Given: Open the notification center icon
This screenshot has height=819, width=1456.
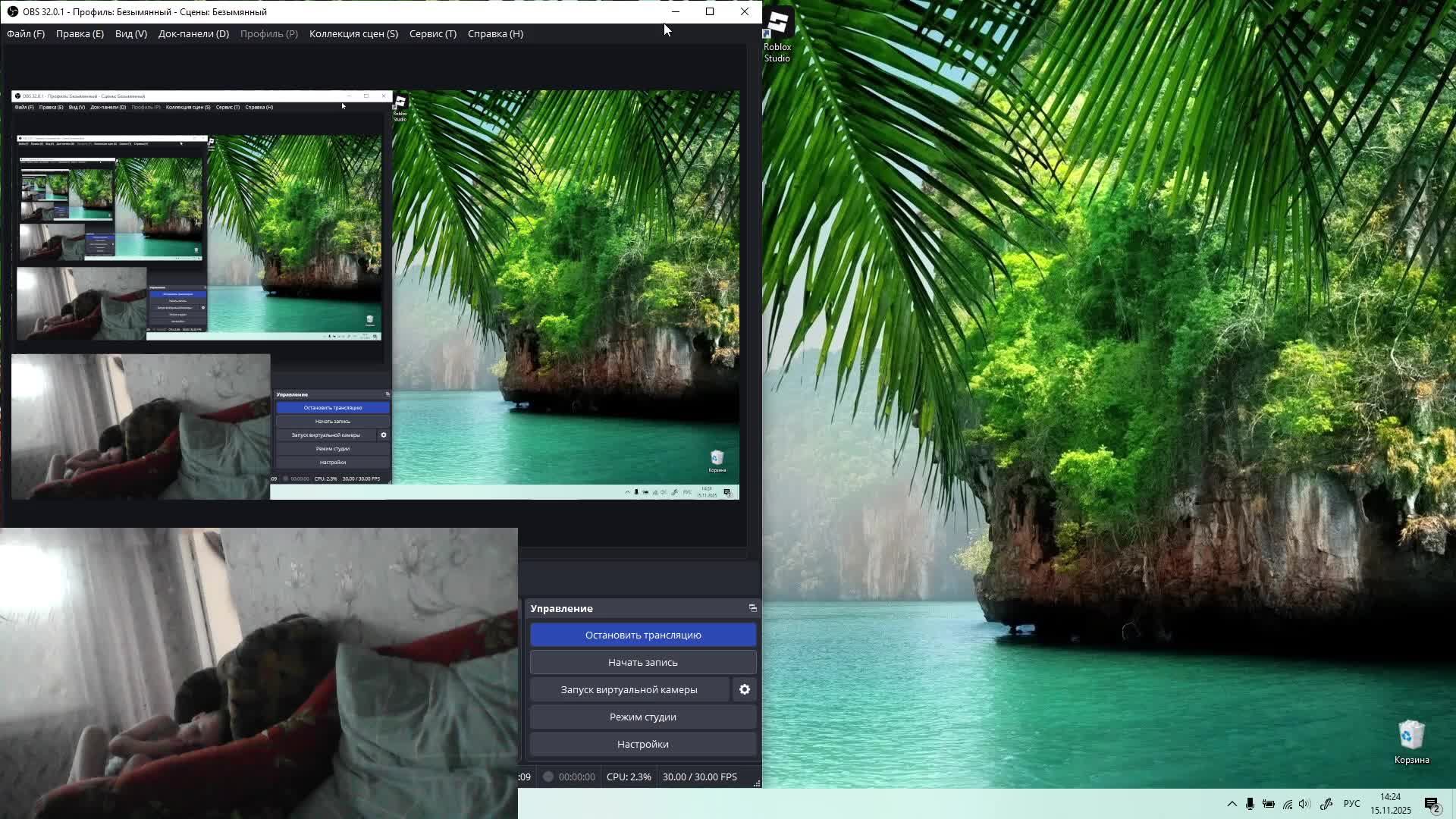Looking at the screenshot, I should [1432, 805].
